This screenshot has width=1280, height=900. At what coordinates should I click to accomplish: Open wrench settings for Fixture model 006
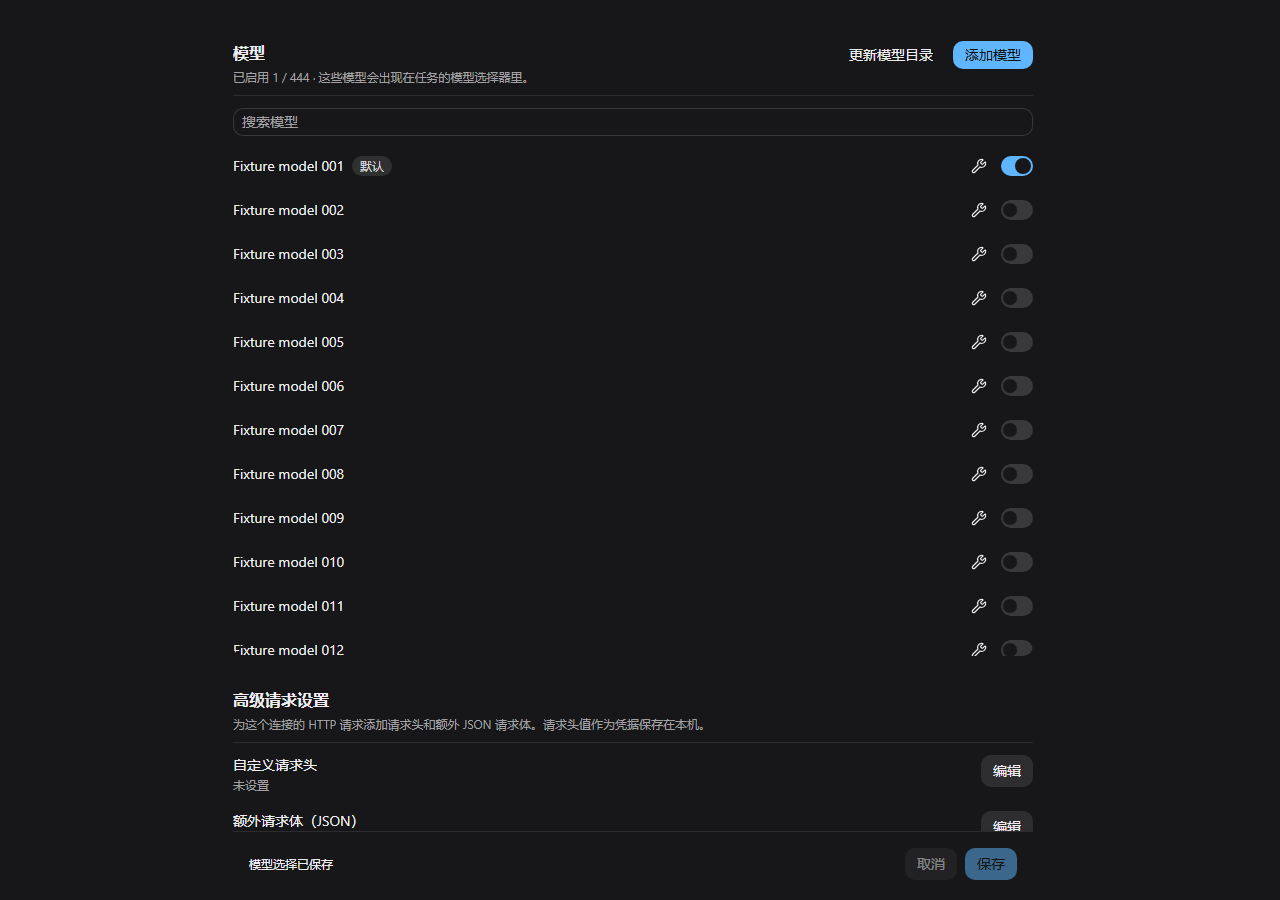(x=979, y=386)
